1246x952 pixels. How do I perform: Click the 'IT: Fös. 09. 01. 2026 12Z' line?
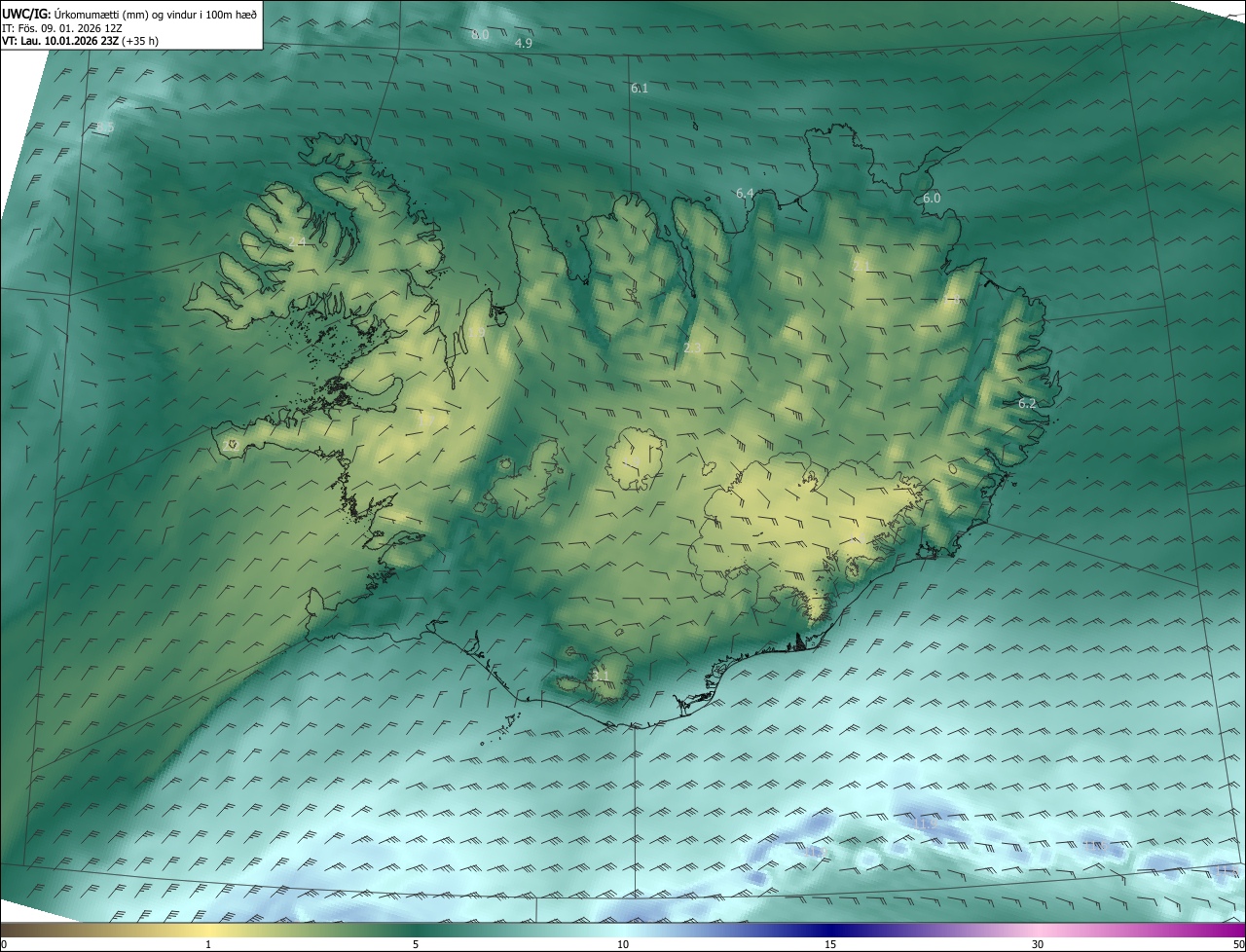tap(61, 28)
